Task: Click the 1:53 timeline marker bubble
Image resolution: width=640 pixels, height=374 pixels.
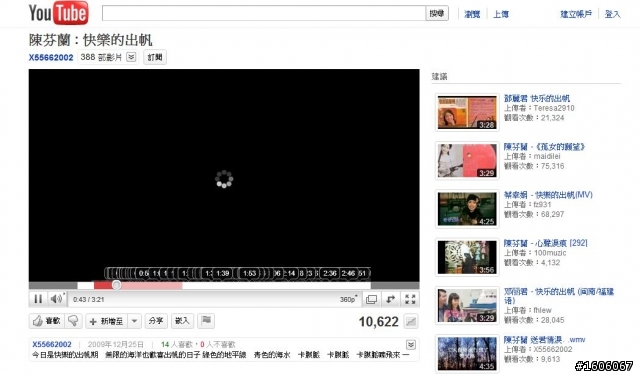Action: tap(249, 273)
